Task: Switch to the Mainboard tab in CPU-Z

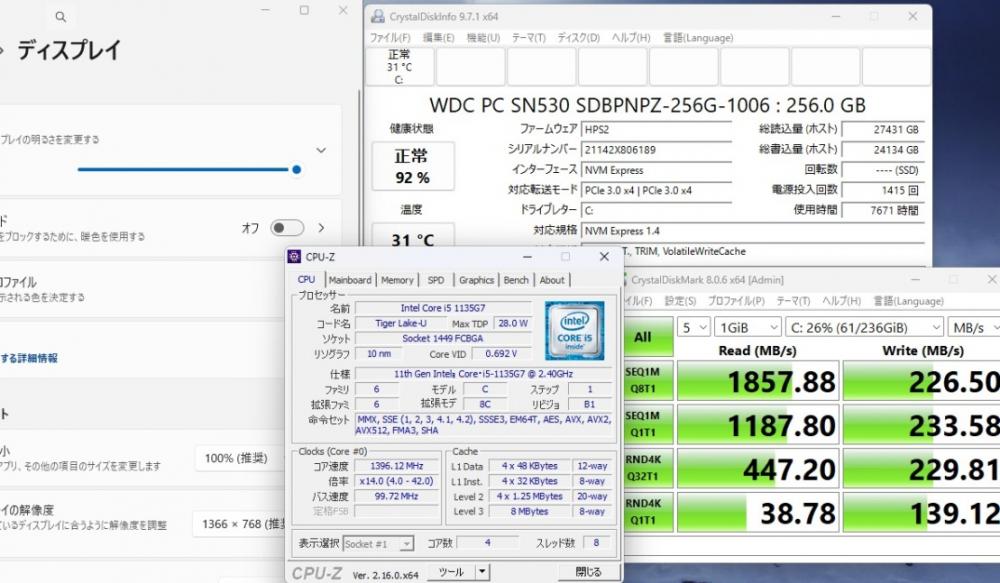Action: coord(350,280)
